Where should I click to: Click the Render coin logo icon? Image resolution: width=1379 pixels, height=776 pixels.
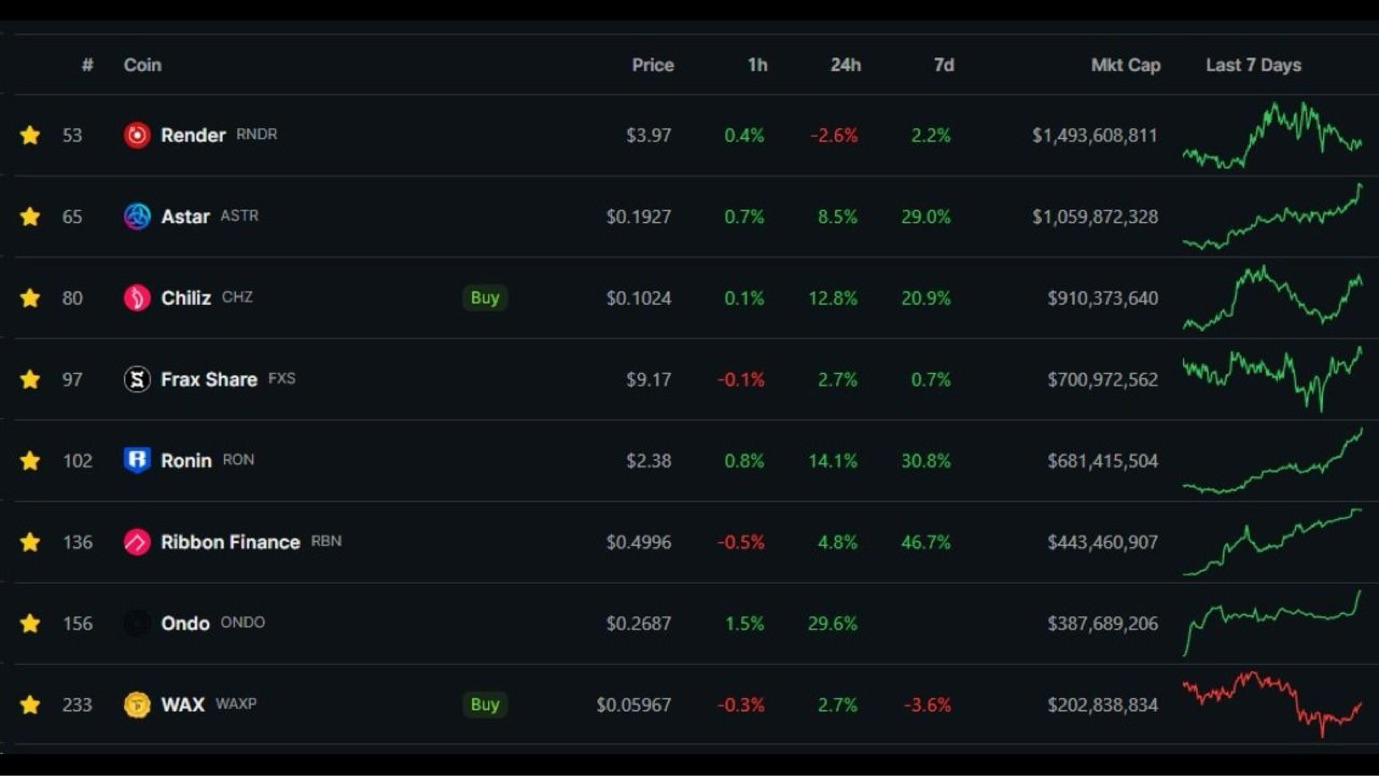click(x=137, y=135)
